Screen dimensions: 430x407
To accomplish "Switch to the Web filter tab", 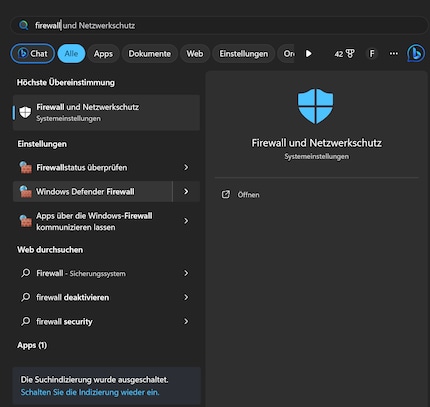I will [195, 54].
